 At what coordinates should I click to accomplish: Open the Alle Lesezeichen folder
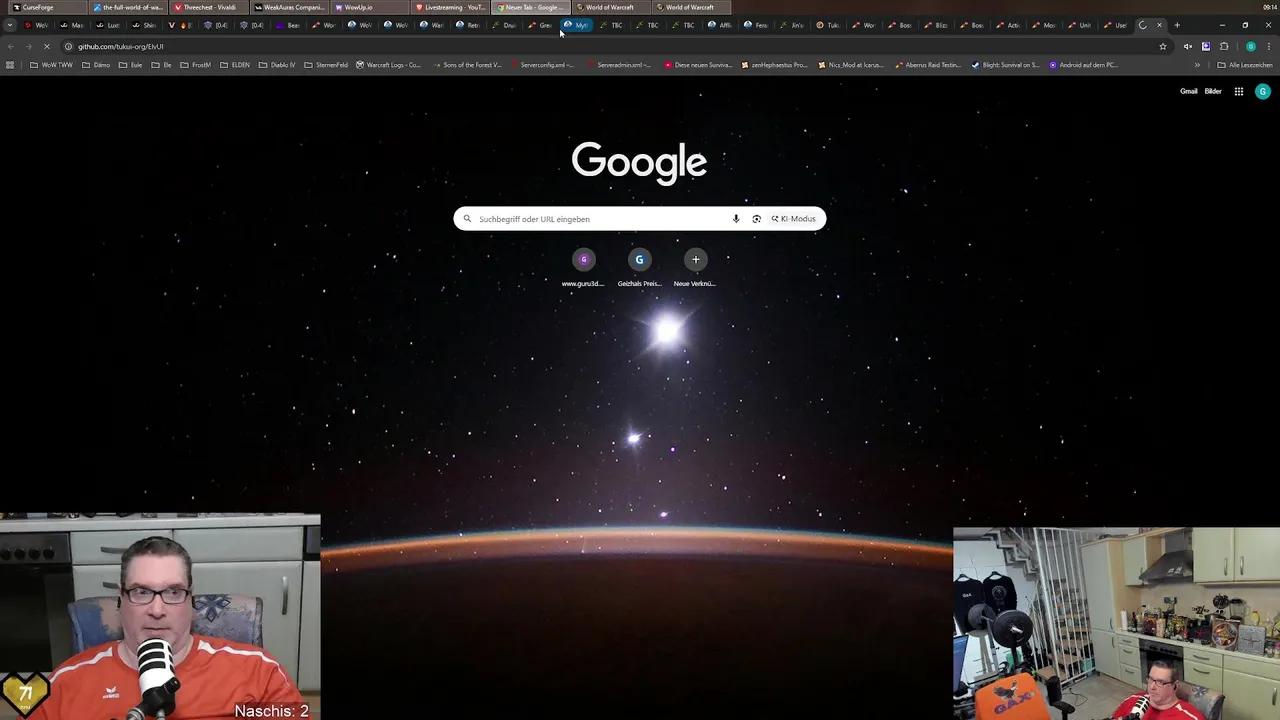pyautogui.click(x=1245, y=65)
